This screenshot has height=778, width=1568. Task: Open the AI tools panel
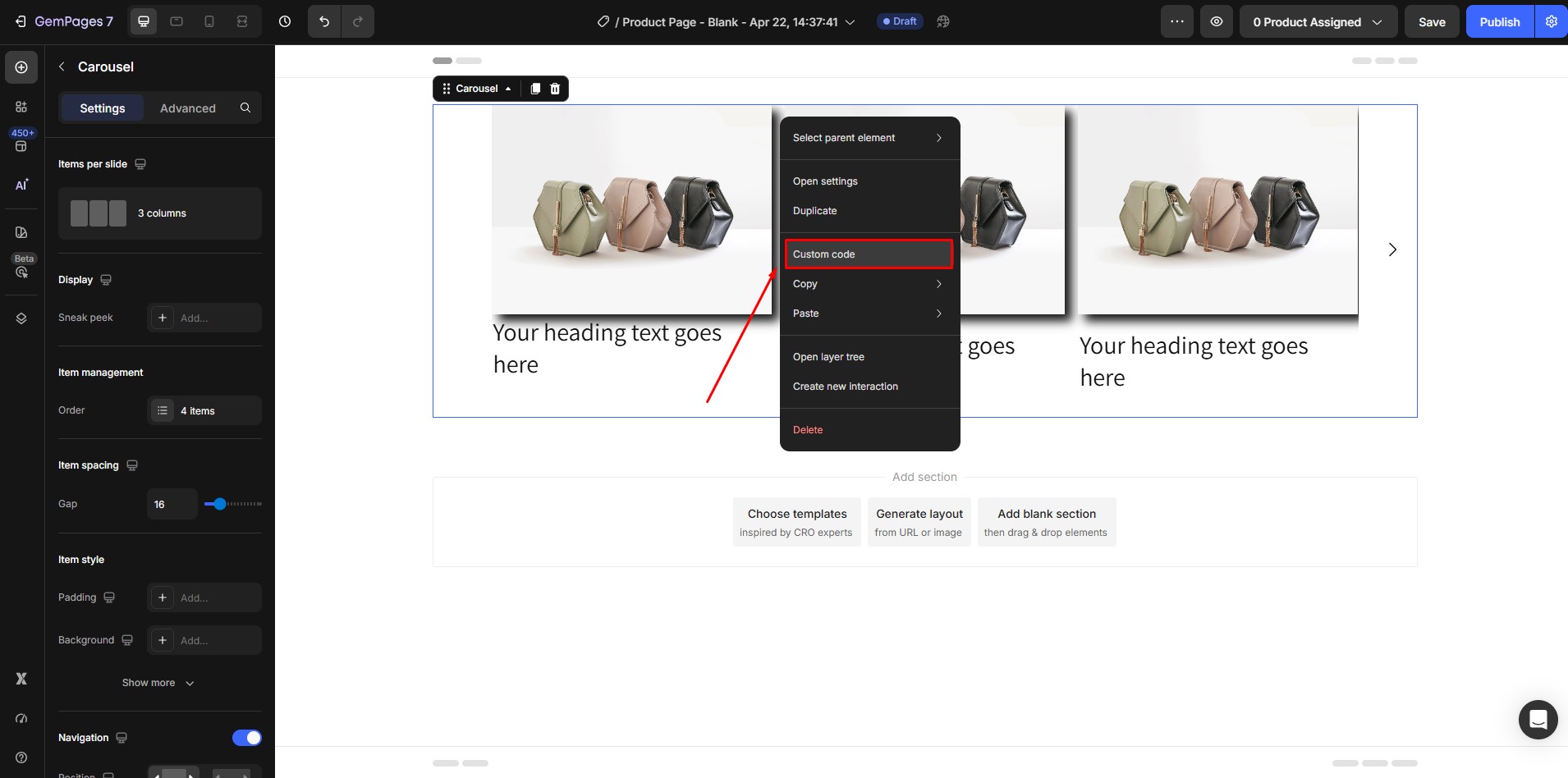21,185
